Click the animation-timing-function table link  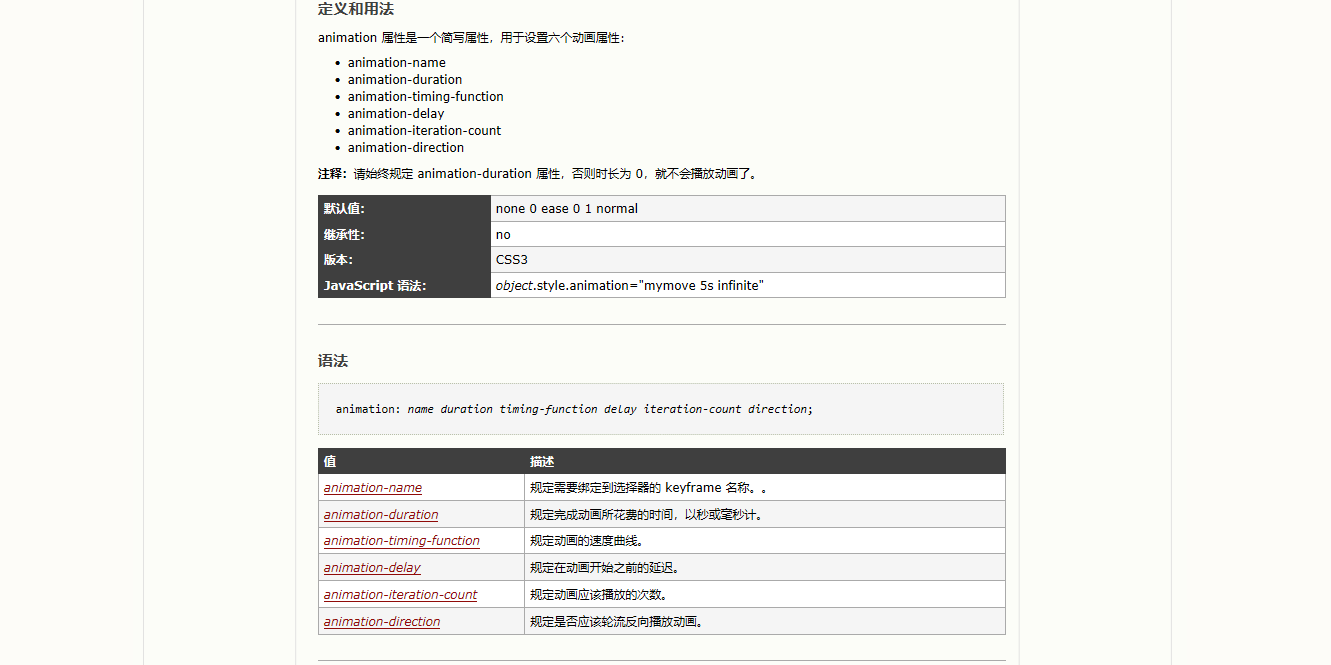(401, 541)
